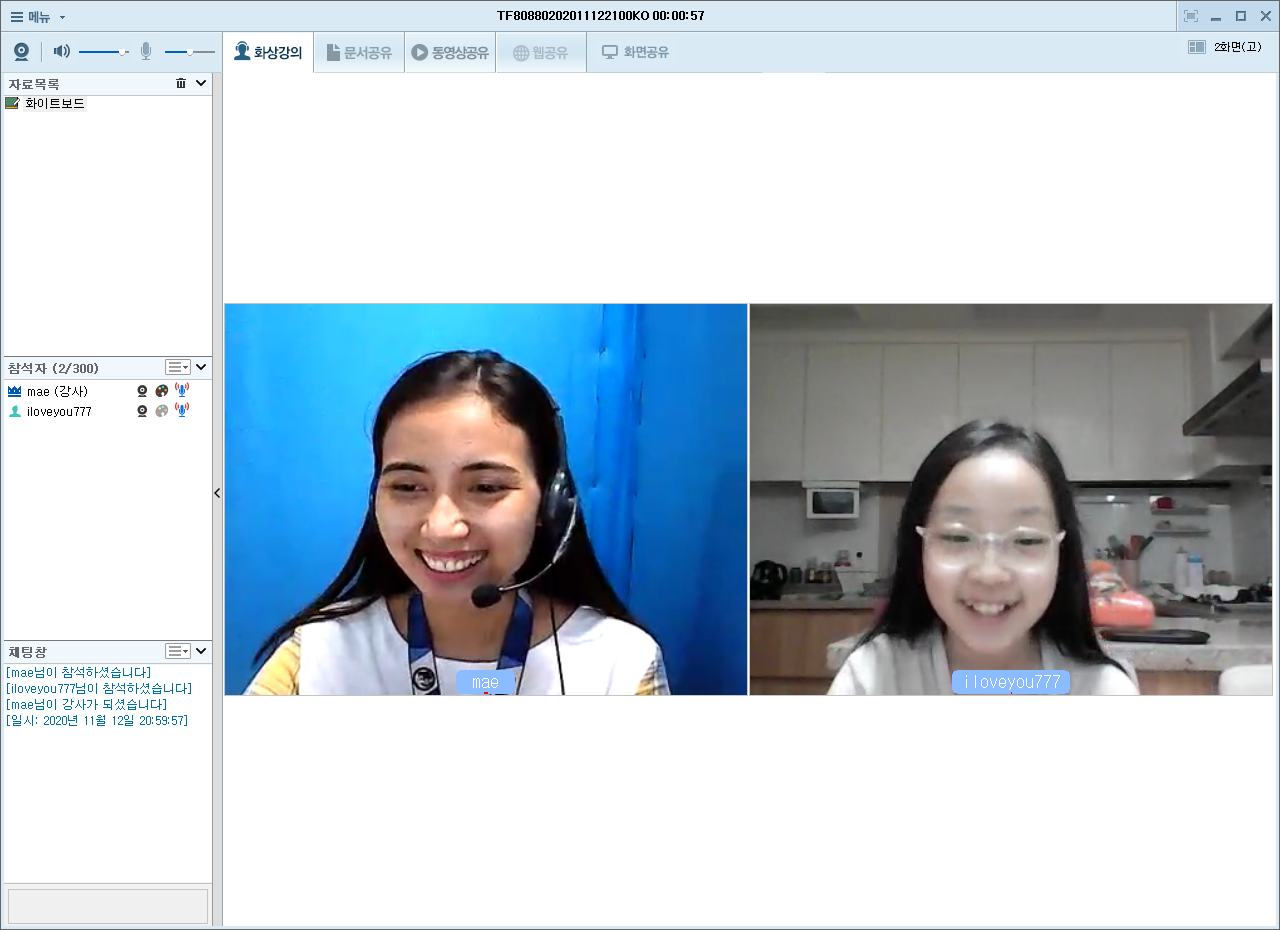Open the 메뉴 dropdown
1280x930 pixels.
point(38,16)
